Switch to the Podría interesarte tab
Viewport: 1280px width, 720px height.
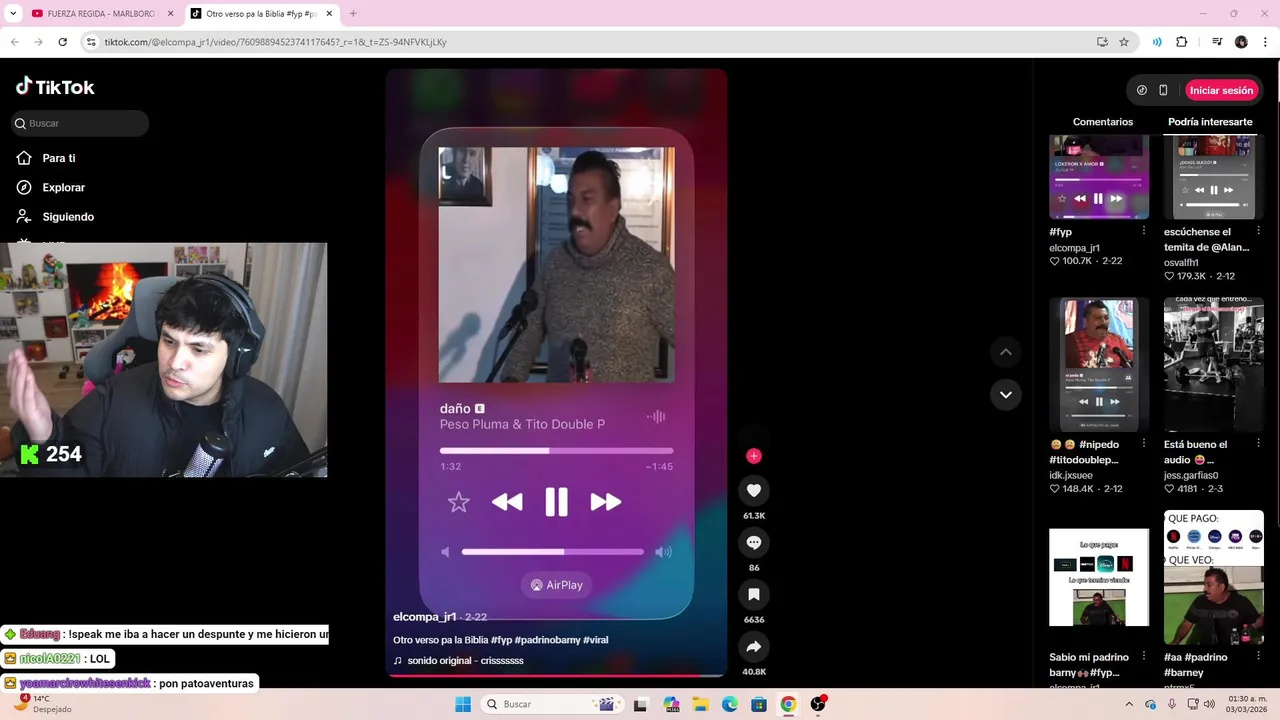1210,122
